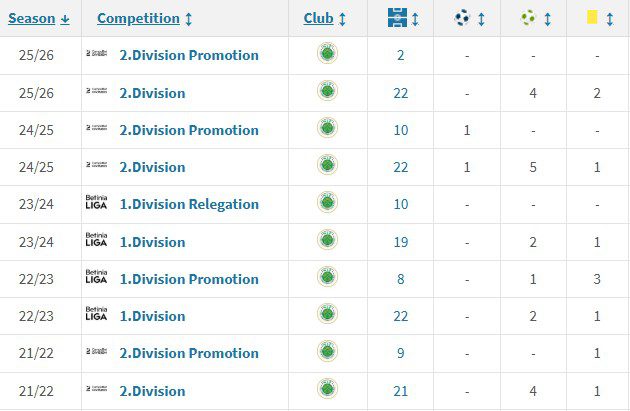The width and height of the screenshot is (630, 411).
Task: Sort table by Season column
Action: (39, 19)
